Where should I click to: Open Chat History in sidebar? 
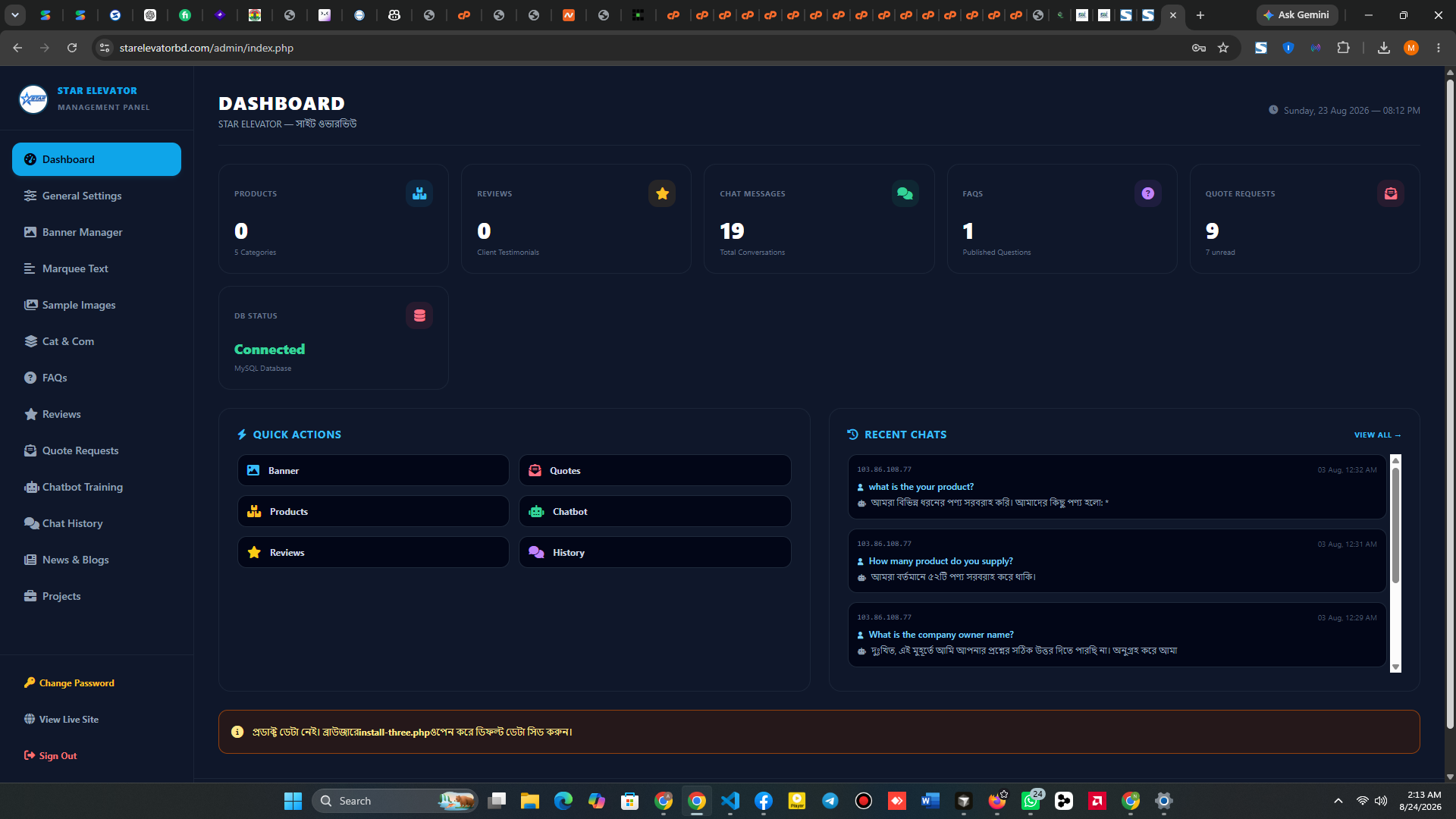tap(96, 523)
